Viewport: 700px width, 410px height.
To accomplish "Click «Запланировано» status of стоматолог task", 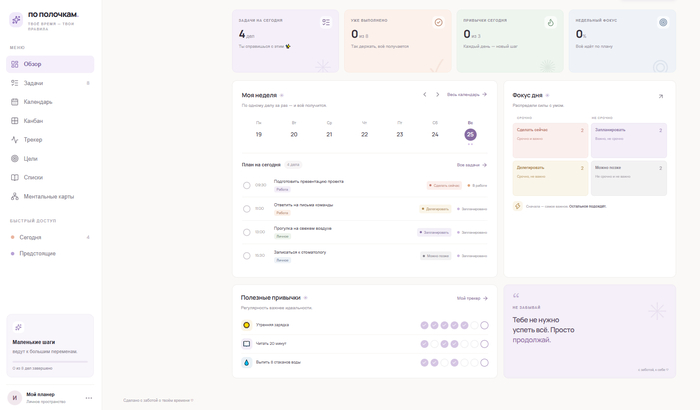I will point(472,256).
